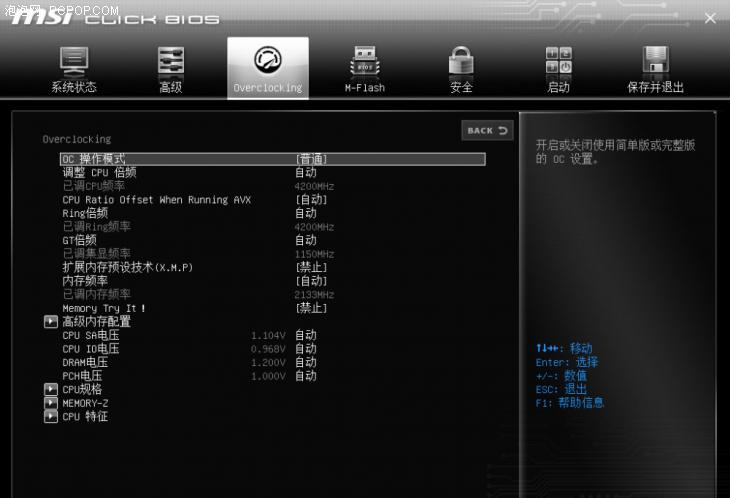
Task: Switch to the 系统状态 tab label
Action: [74, 87]
